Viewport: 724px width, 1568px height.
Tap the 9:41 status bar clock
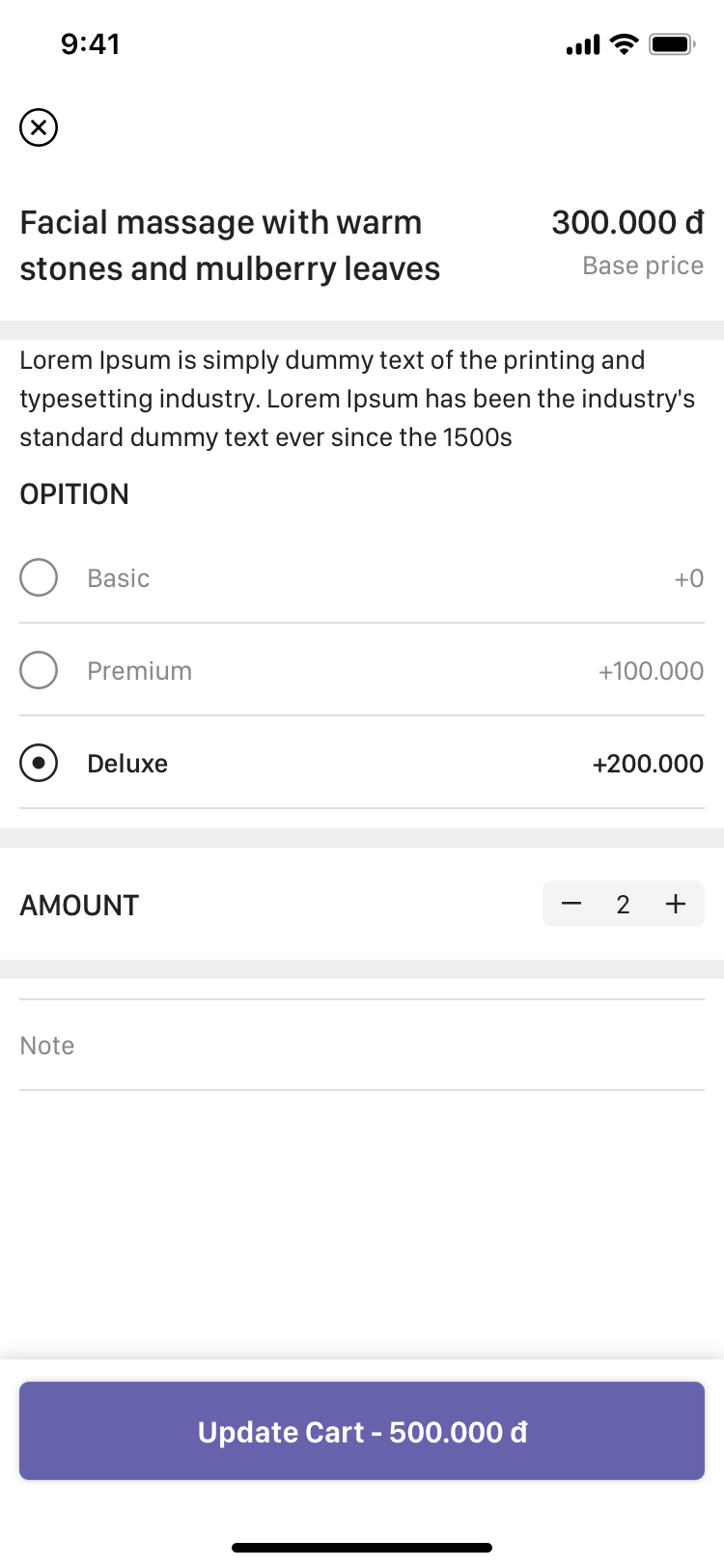(91, 44)
